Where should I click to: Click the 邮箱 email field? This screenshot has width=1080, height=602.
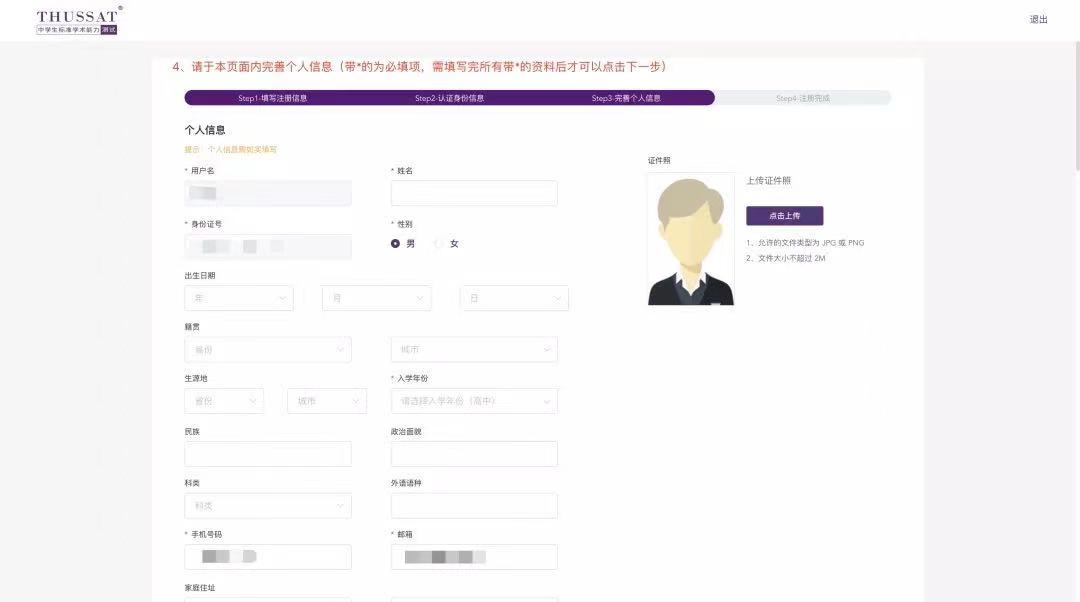(474, 557)
